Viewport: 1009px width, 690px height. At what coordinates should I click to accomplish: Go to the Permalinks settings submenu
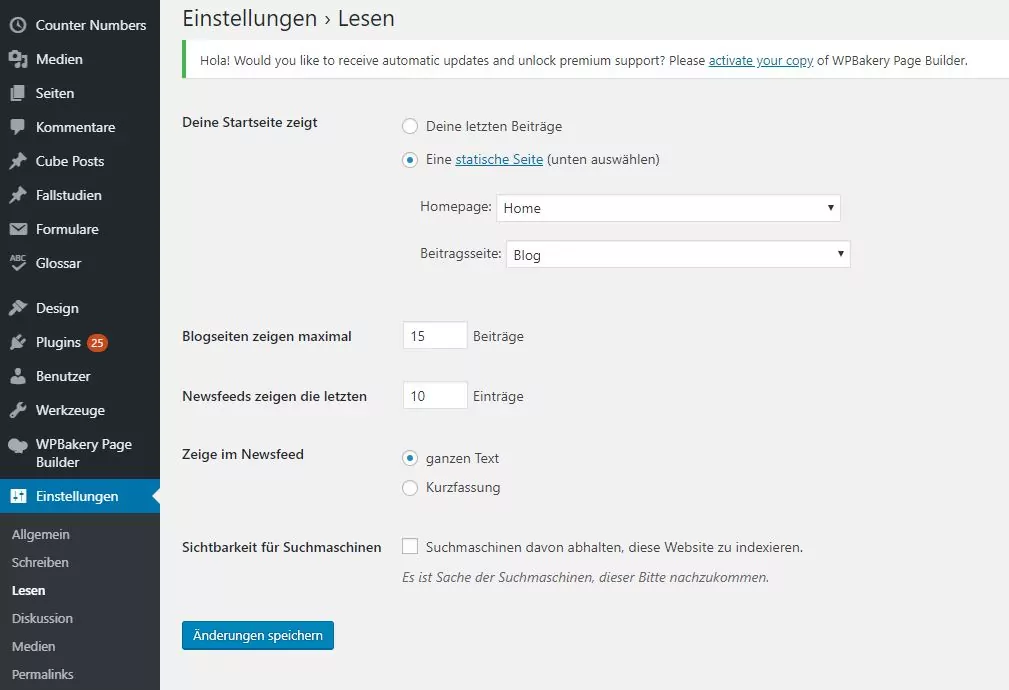[42, 674]
